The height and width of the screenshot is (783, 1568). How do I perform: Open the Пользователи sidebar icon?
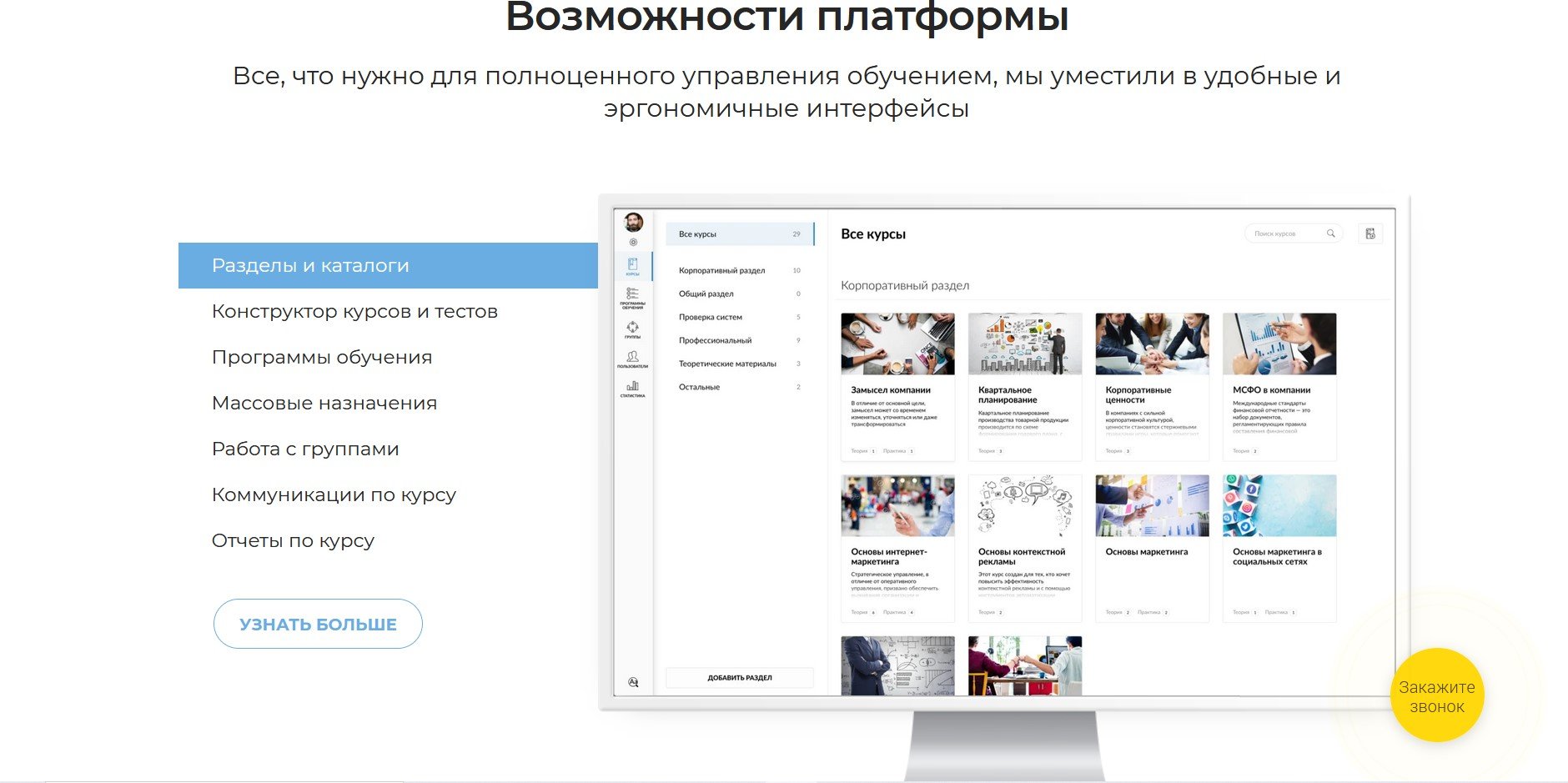[x=633, y=359]
